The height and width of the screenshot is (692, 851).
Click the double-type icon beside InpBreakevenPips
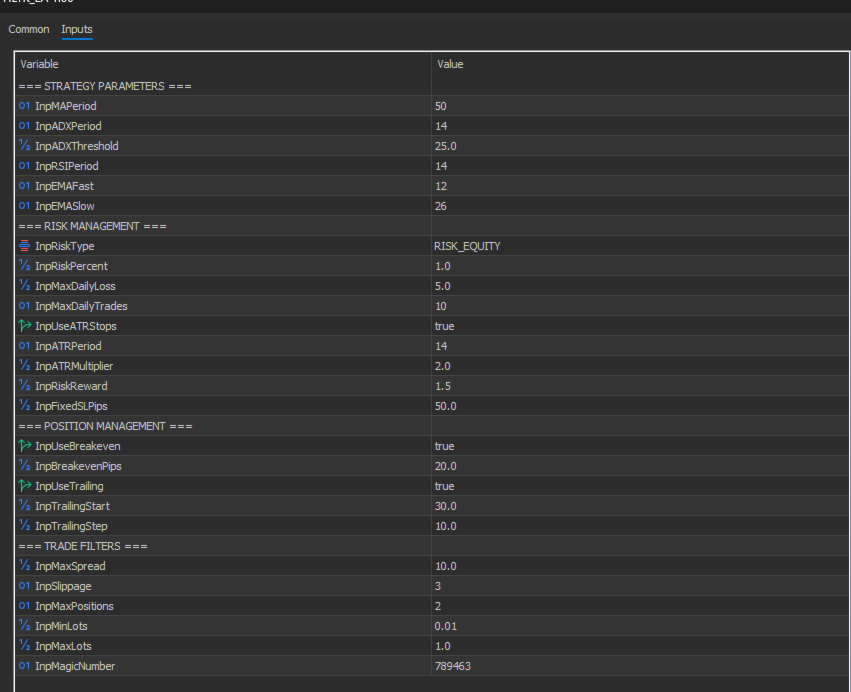pos(24,466)
